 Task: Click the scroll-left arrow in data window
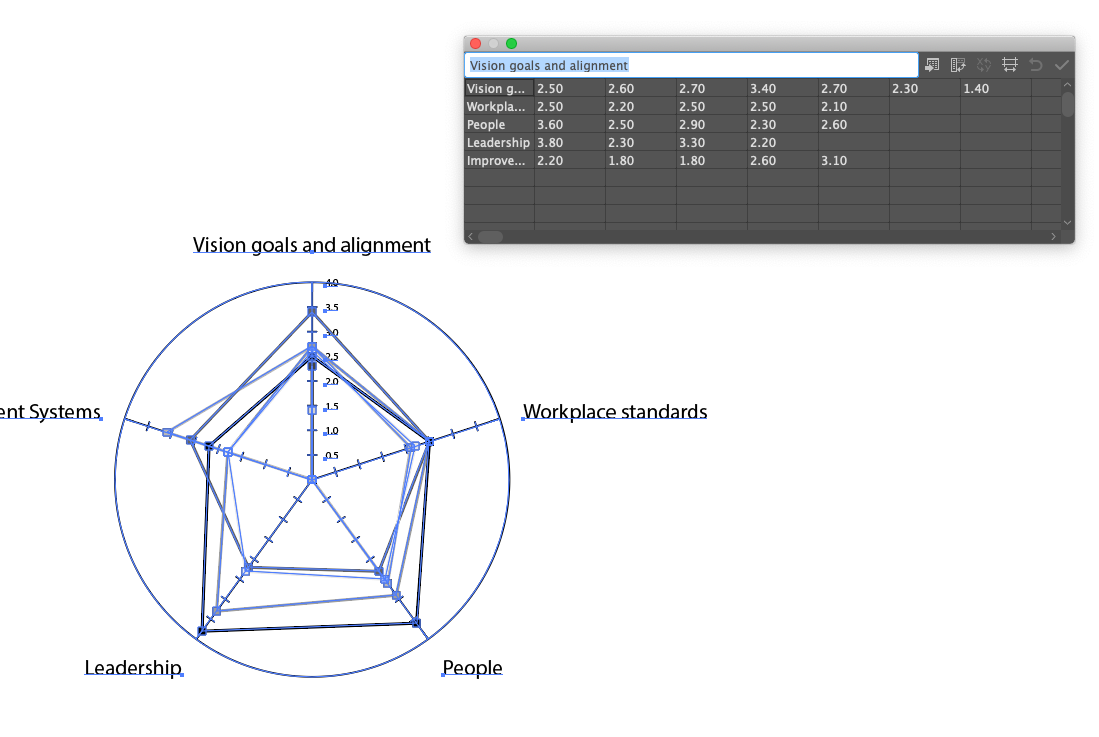(x=469, y=235)
